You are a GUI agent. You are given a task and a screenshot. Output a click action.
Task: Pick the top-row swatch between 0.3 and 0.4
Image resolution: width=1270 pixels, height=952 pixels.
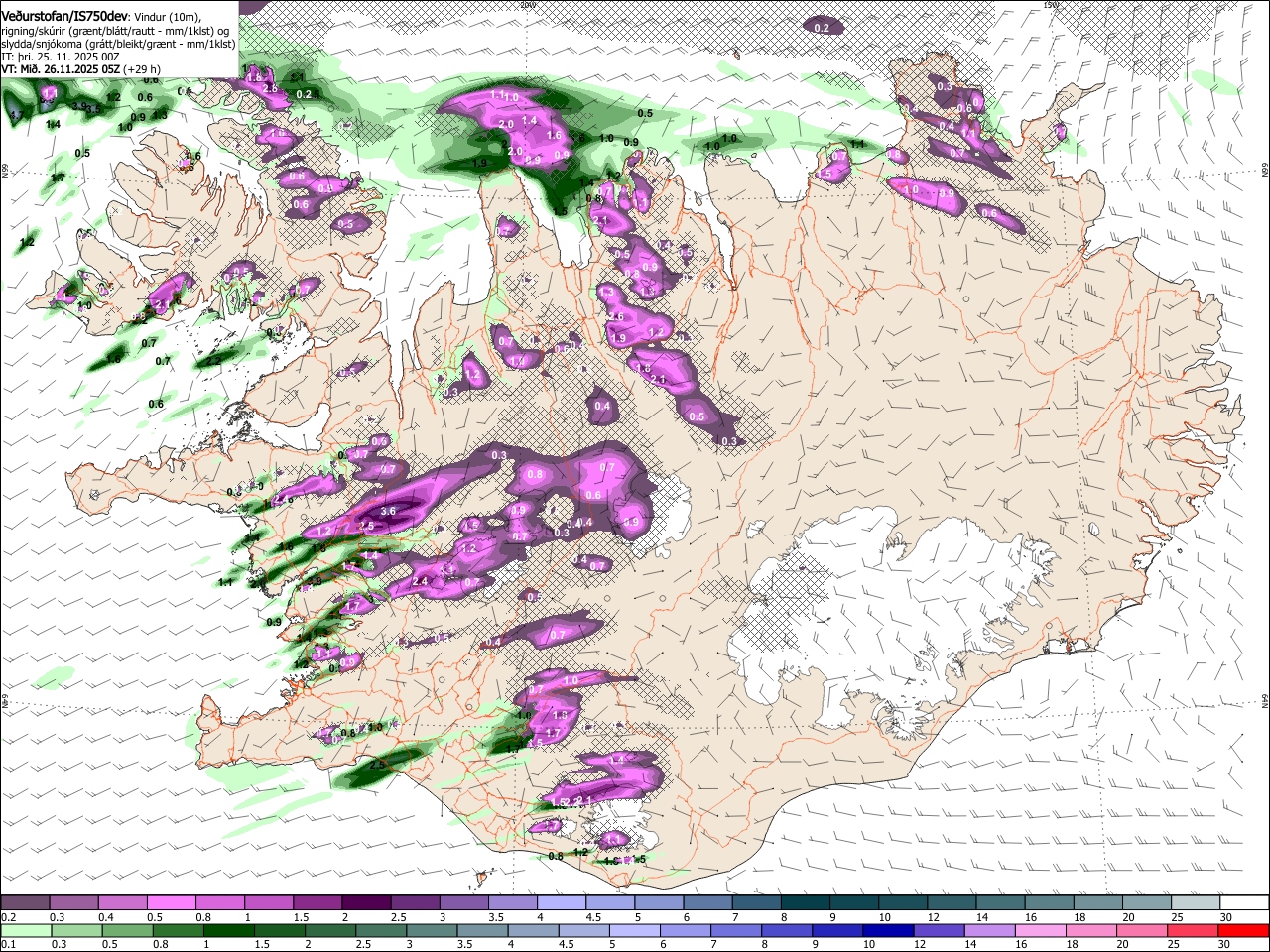pyautogui.click(x=73, y=902)
